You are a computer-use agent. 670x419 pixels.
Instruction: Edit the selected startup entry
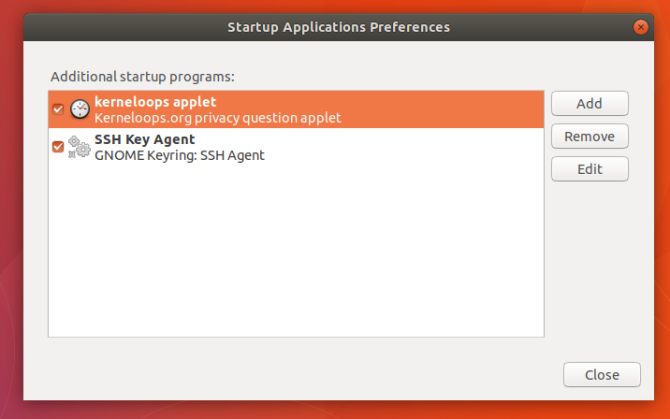pyautogui.click(x=590, y=169)
